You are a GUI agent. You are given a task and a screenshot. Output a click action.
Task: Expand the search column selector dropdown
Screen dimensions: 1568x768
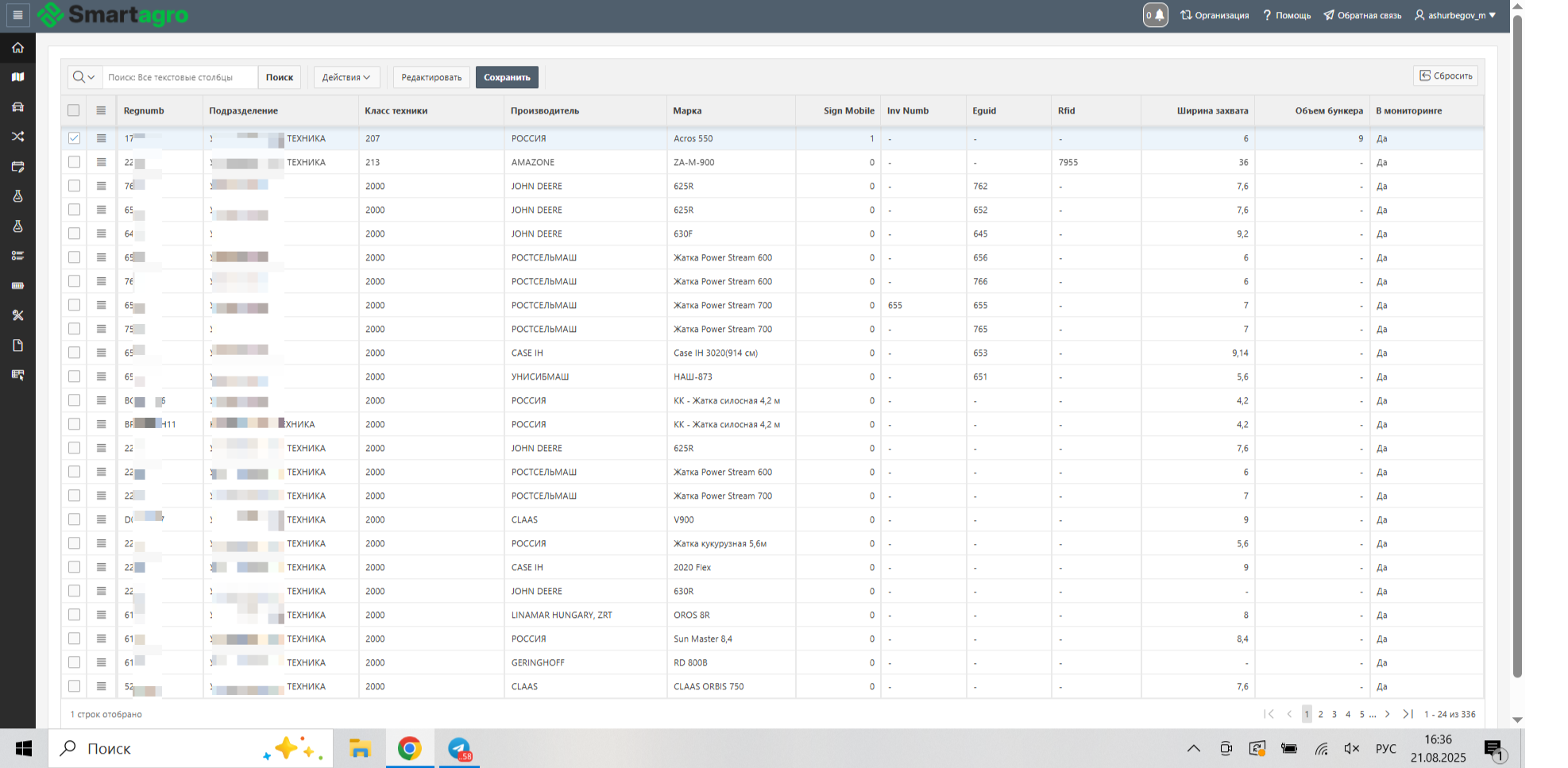pos(84,77)
